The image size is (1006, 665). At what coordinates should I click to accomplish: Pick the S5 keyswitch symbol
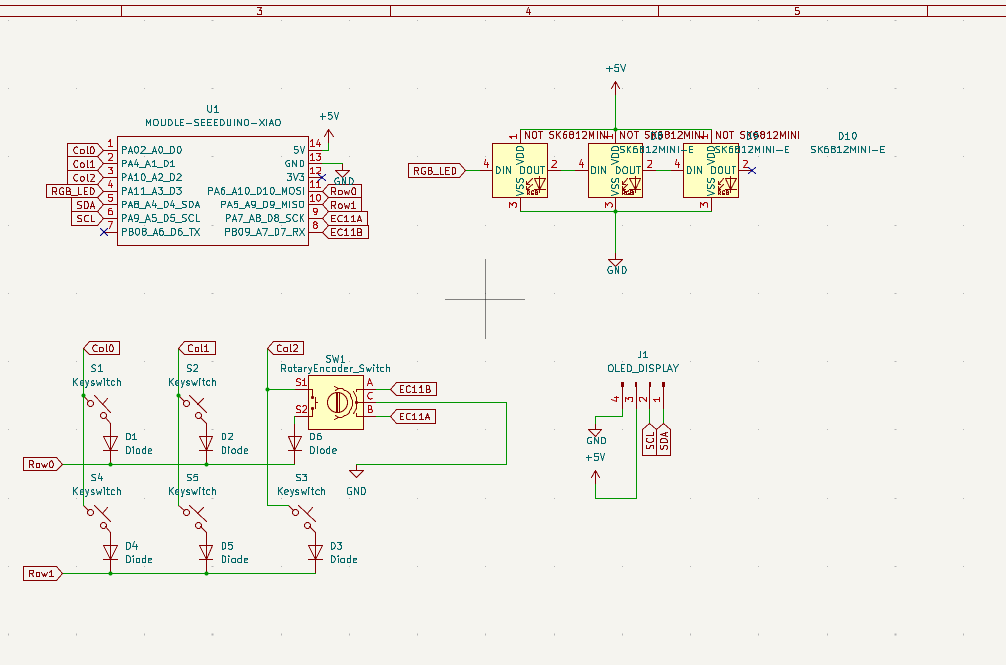(194, 519)
